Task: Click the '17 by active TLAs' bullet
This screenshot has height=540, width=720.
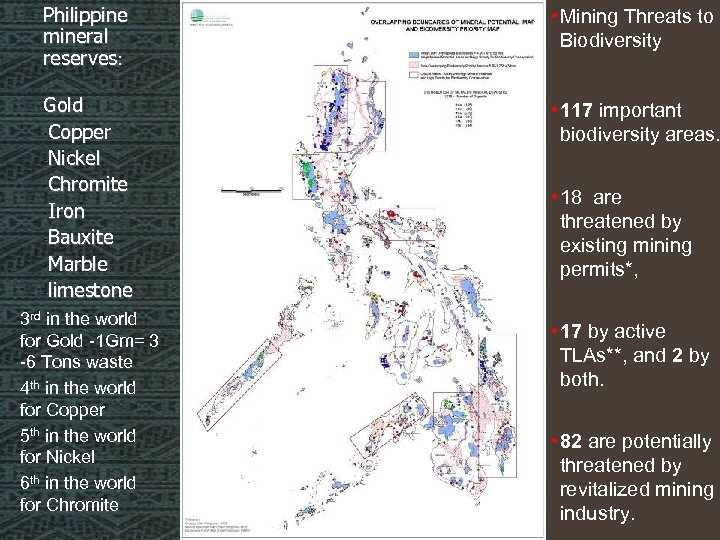Action: click(x=634, y=355)
